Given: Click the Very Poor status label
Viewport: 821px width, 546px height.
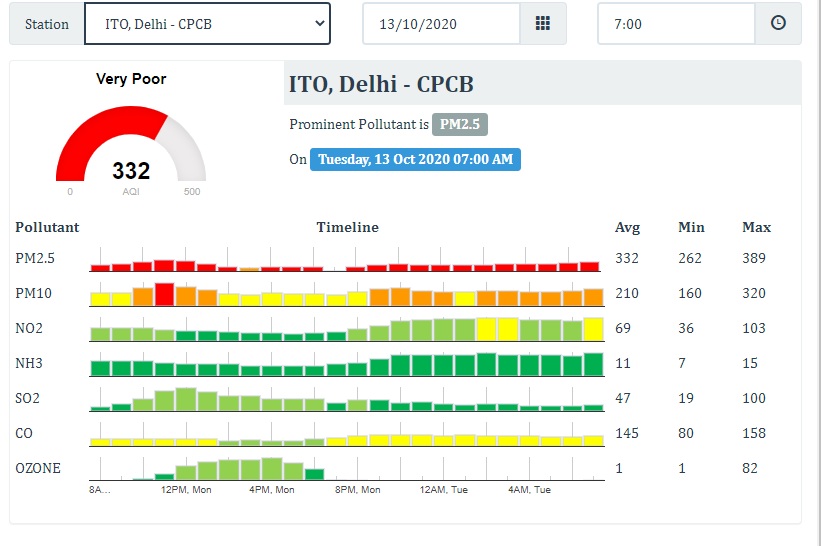Looking at the screenshot, I should click(131, 79).
